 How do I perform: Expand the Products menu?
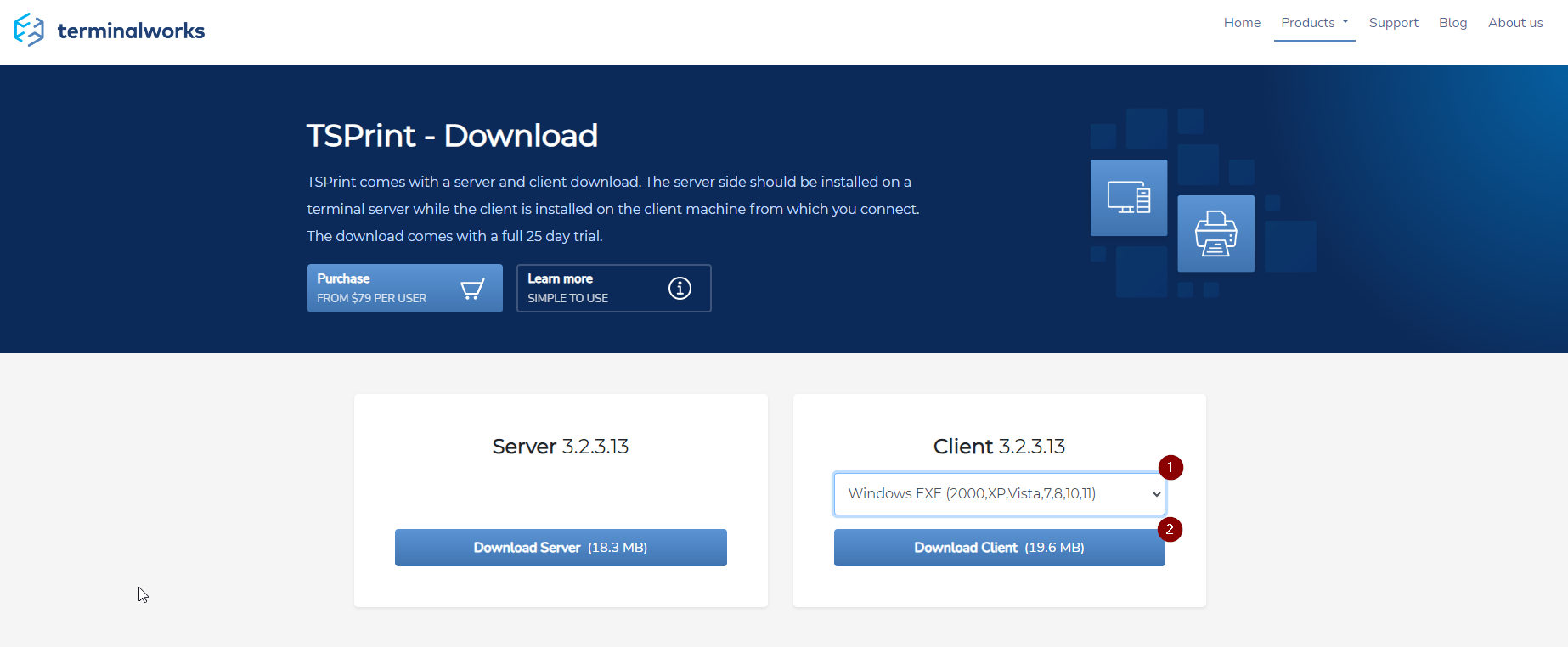(1314, 23)
